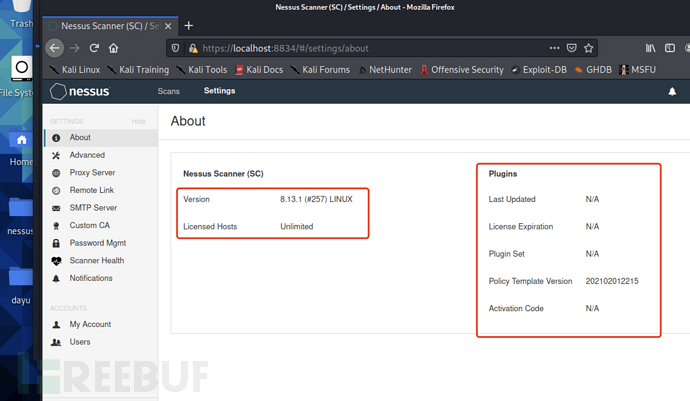The width and height of the screenshot is (690, 401).
Task: Click the nessus folder on desktop
Action: [x=20, y=217]
